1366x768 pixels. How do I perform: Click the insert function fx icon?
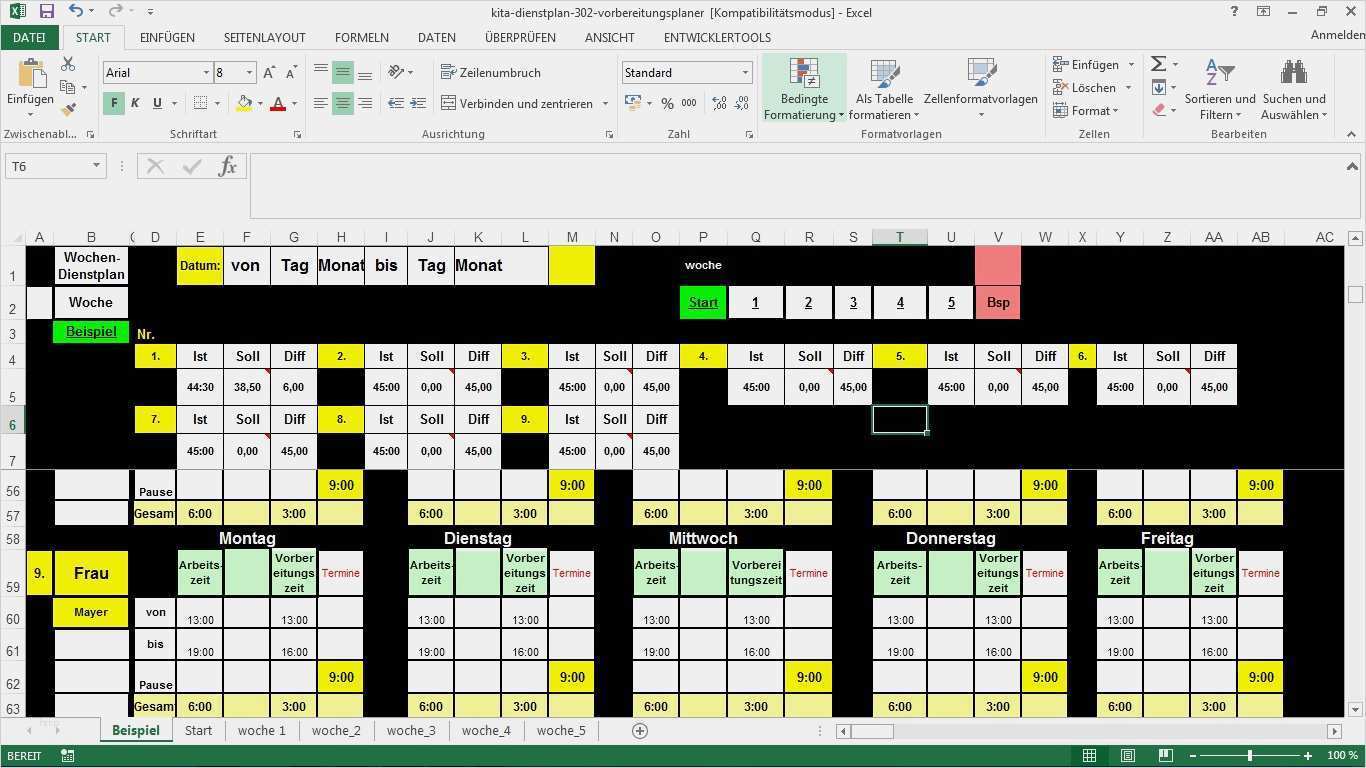coord(228,166)
